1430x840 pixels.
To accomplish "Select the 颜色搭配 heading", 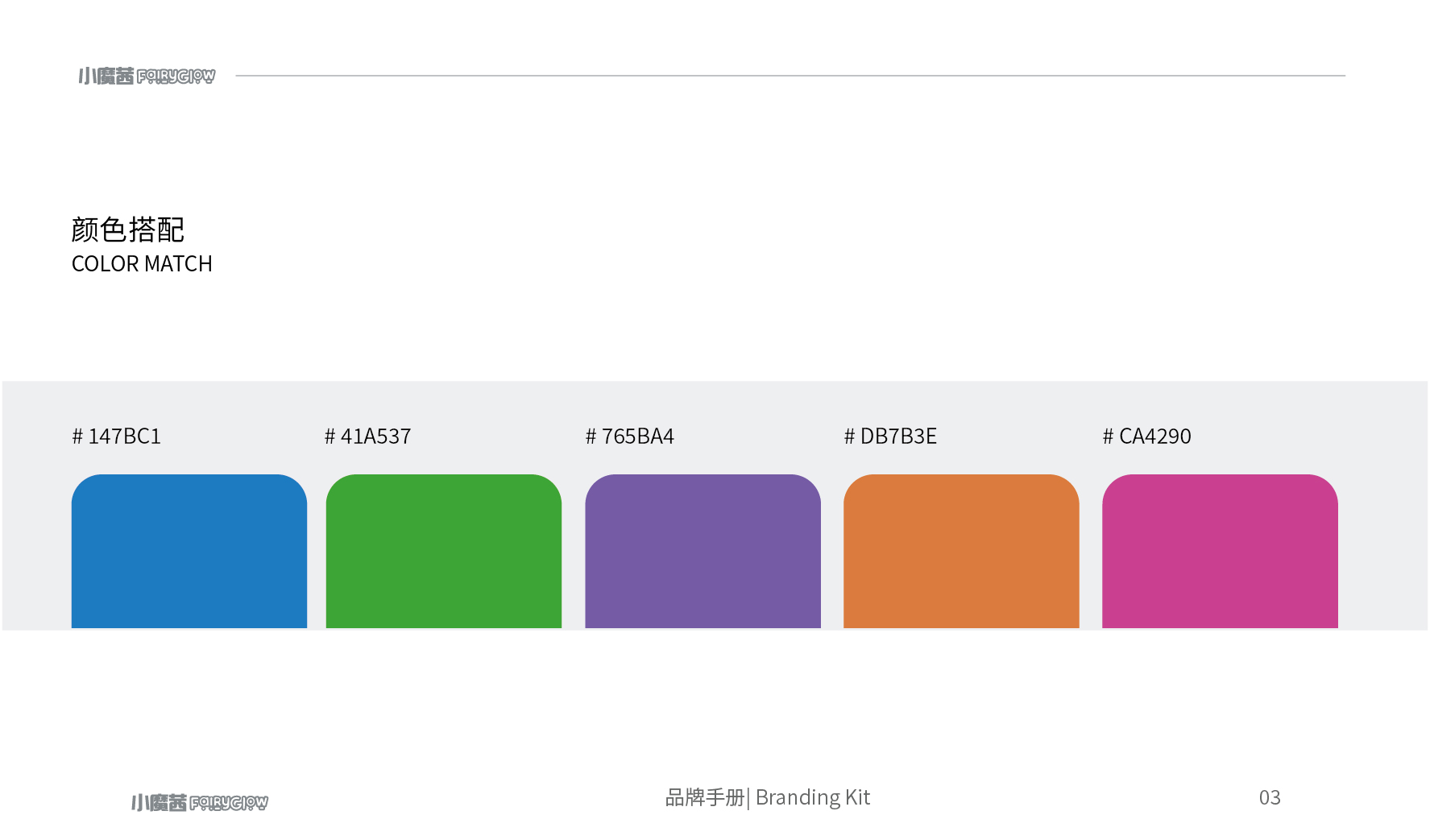I will 128,230.
